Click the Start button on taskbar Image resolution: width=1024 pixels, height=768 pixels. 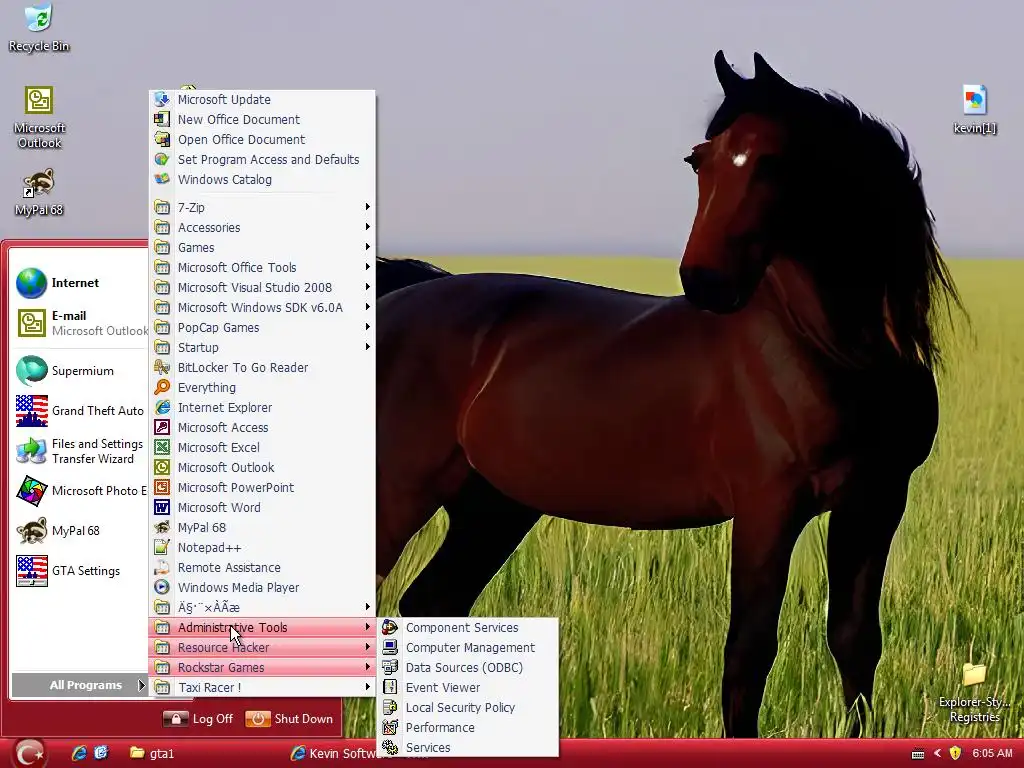pyautogui.click(x=28, y=753)
